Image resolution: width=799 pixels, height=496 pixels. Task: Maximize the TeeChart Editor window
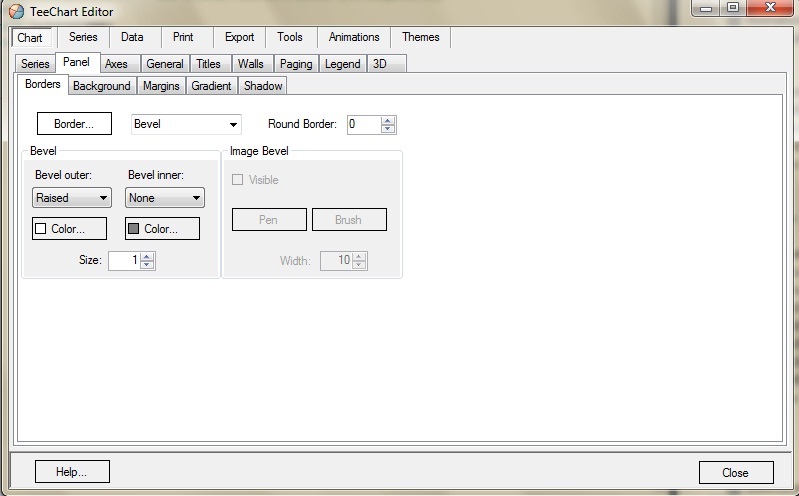tap(733, 8)
